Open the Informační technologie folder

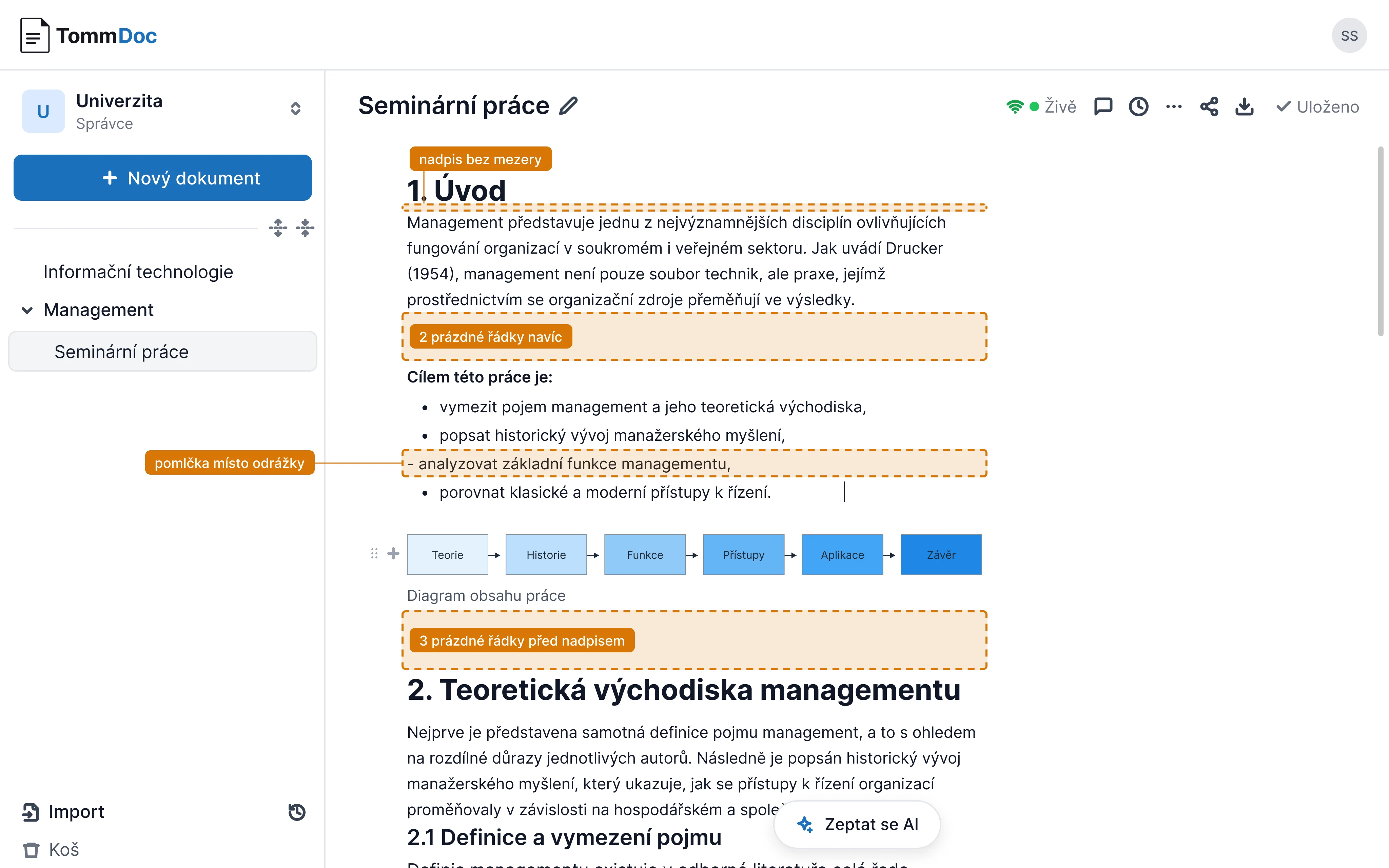(x=138, y=272)
